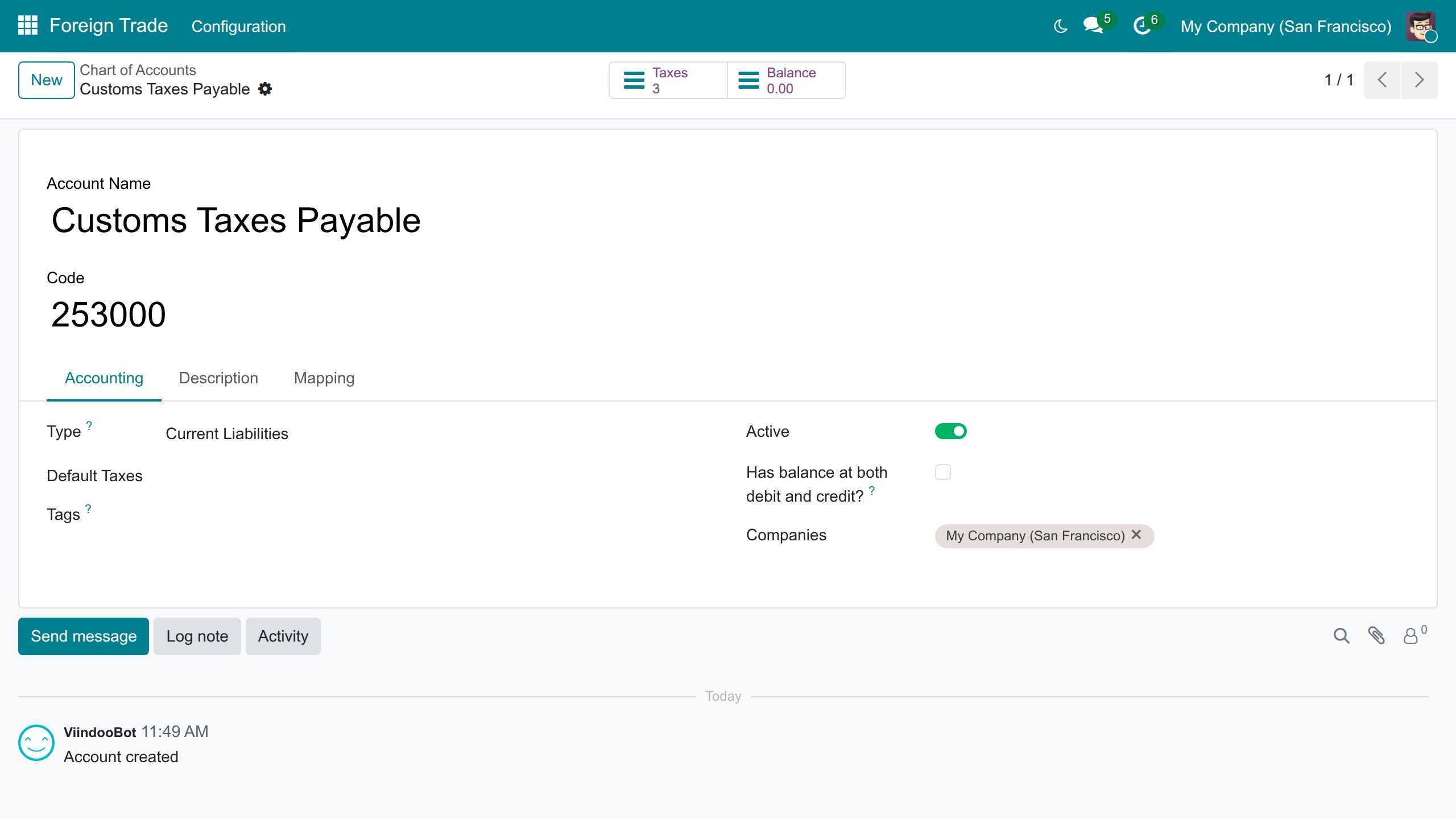Open the Balance 0.00 stat button
The height and width of the screenshot is (819, 1456).
click(x=787, y=80)
